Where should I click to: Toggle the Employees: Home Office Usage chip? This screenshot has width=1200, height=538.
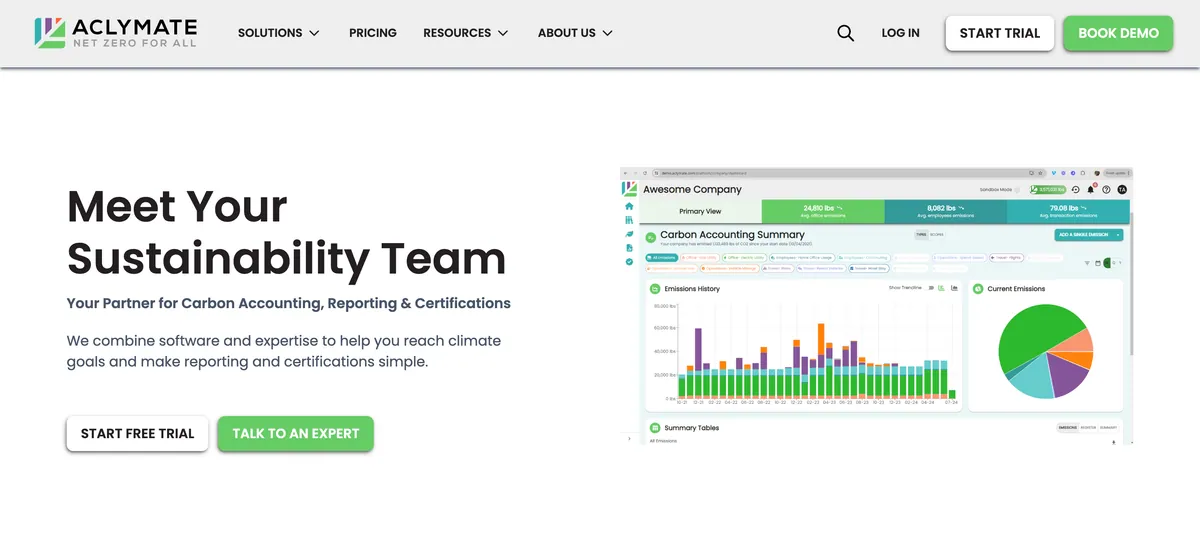point(802,258)
